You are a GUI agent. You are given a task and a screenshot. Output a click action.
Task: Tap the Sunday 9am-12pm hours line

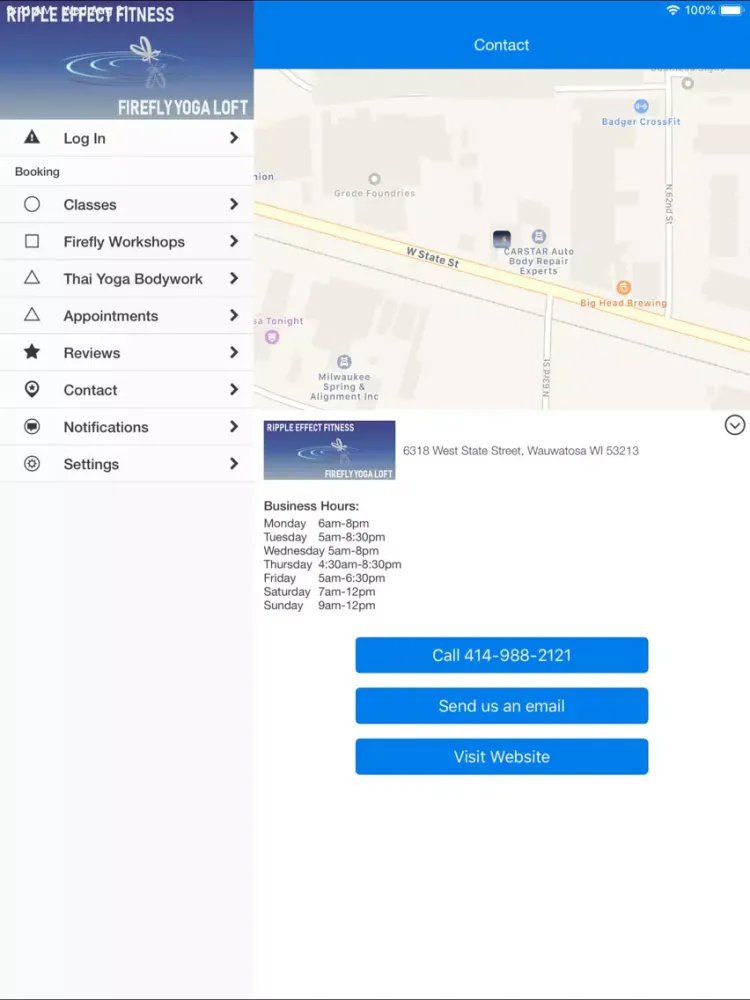(320, 605)
